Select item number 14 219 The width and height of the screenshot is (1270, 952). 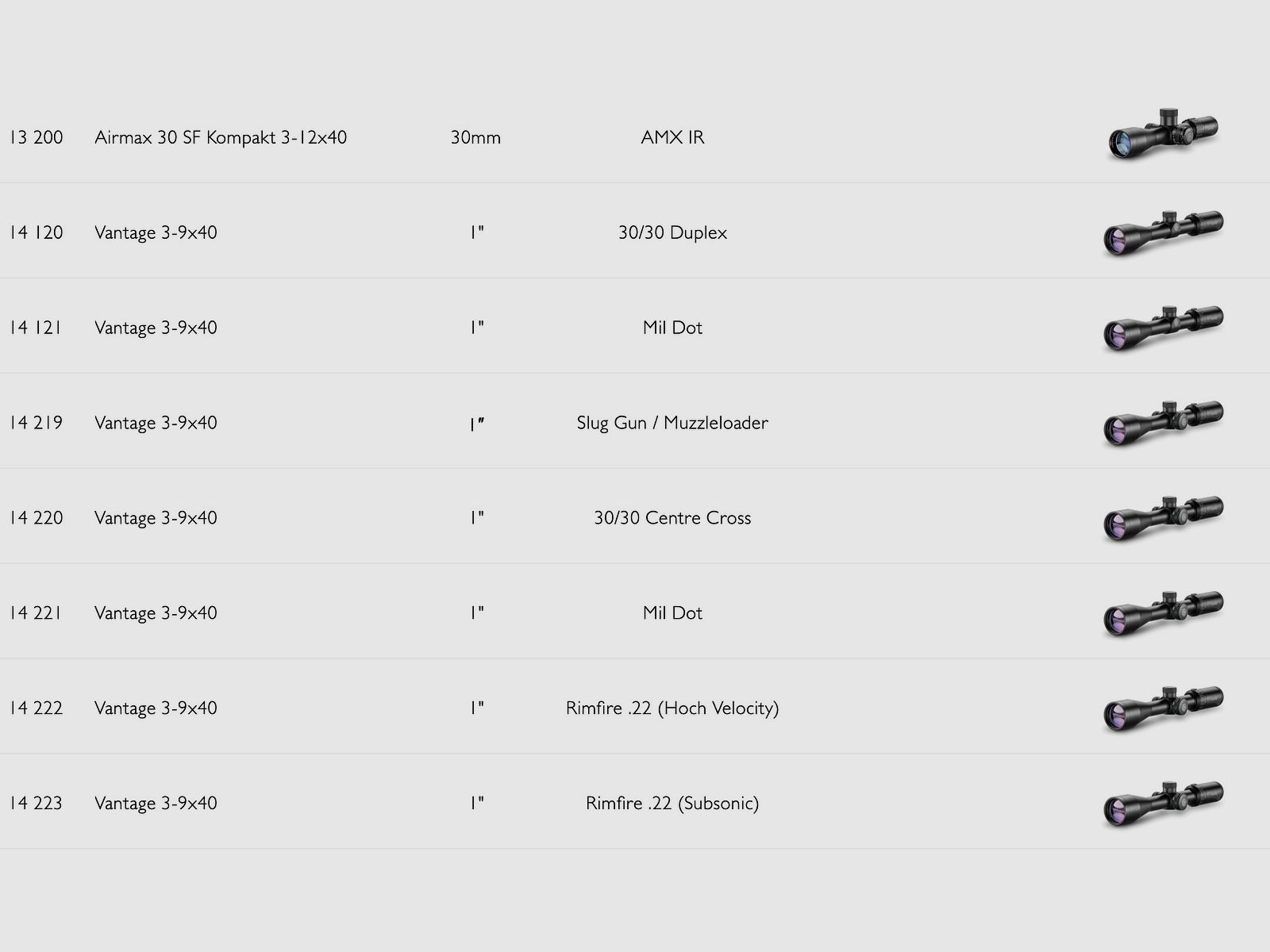click(x=37, y=423)
